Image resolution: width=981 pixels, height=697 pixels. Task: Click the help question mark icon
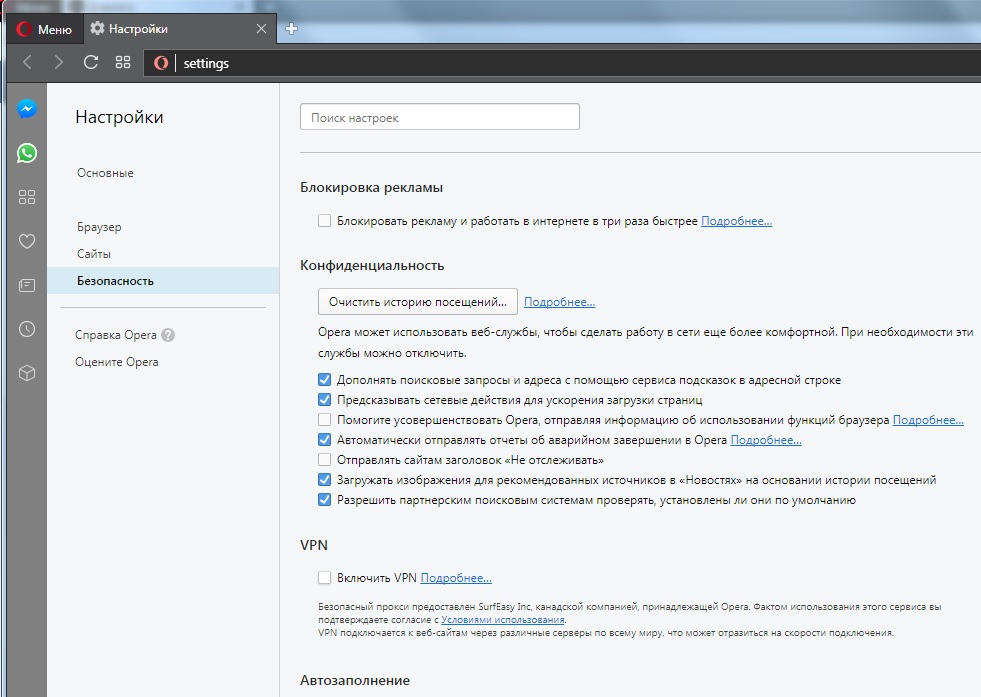click(168, 335)
